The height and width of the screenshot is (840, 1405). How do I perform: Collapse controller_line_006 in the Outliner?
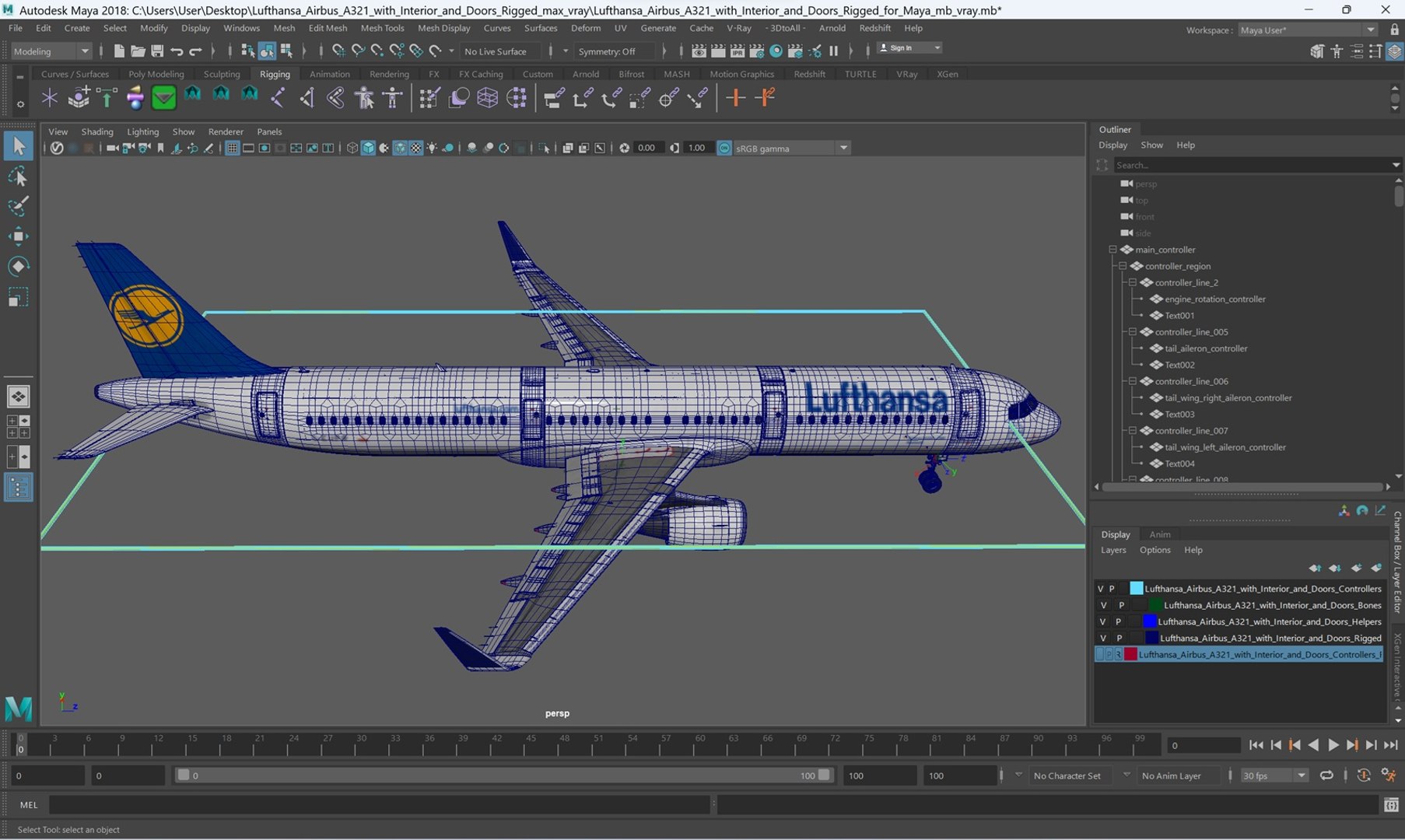(x=1133, y=381)
